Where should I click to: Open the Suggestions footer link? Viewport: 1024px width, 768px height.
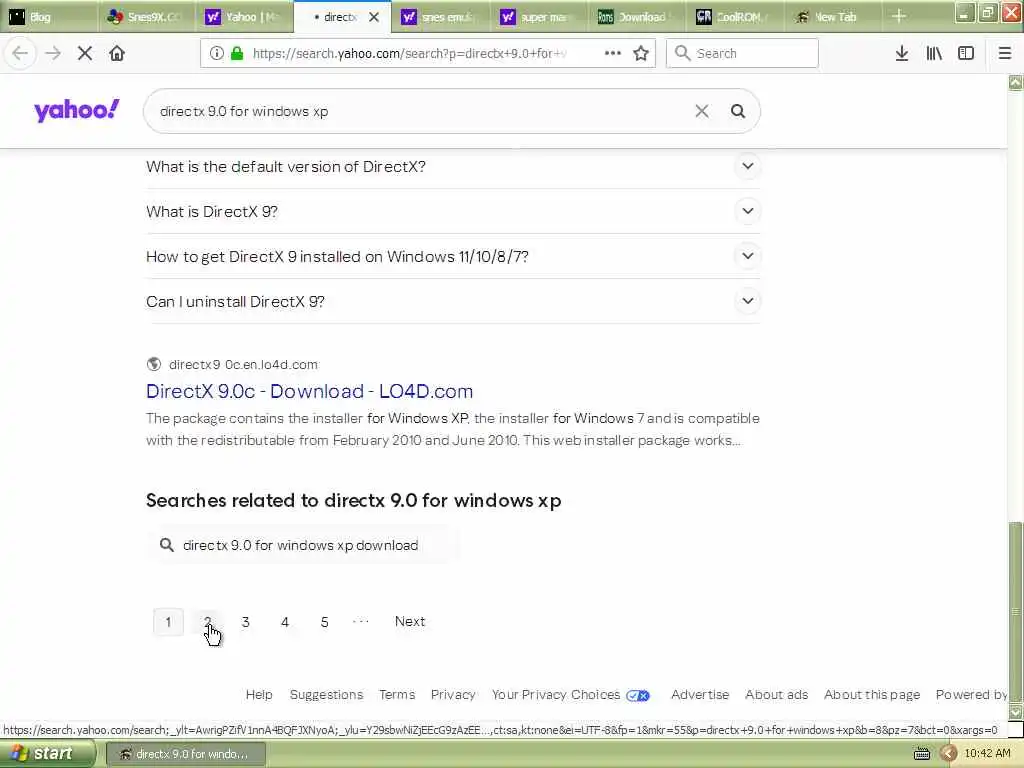(x=326, y=695)
